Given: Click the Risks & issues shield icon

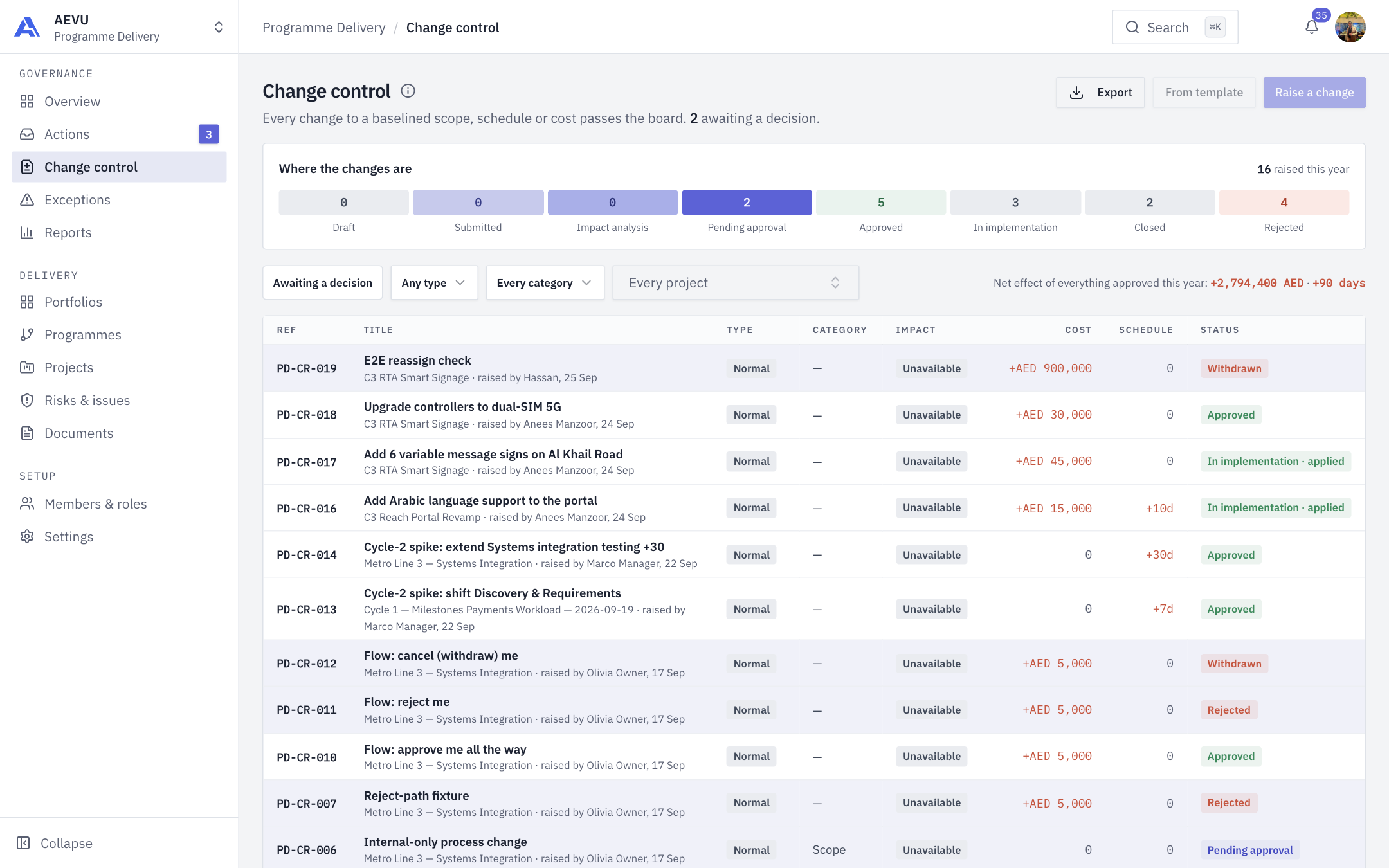Looking at the screenshot, I should [27, 401].
